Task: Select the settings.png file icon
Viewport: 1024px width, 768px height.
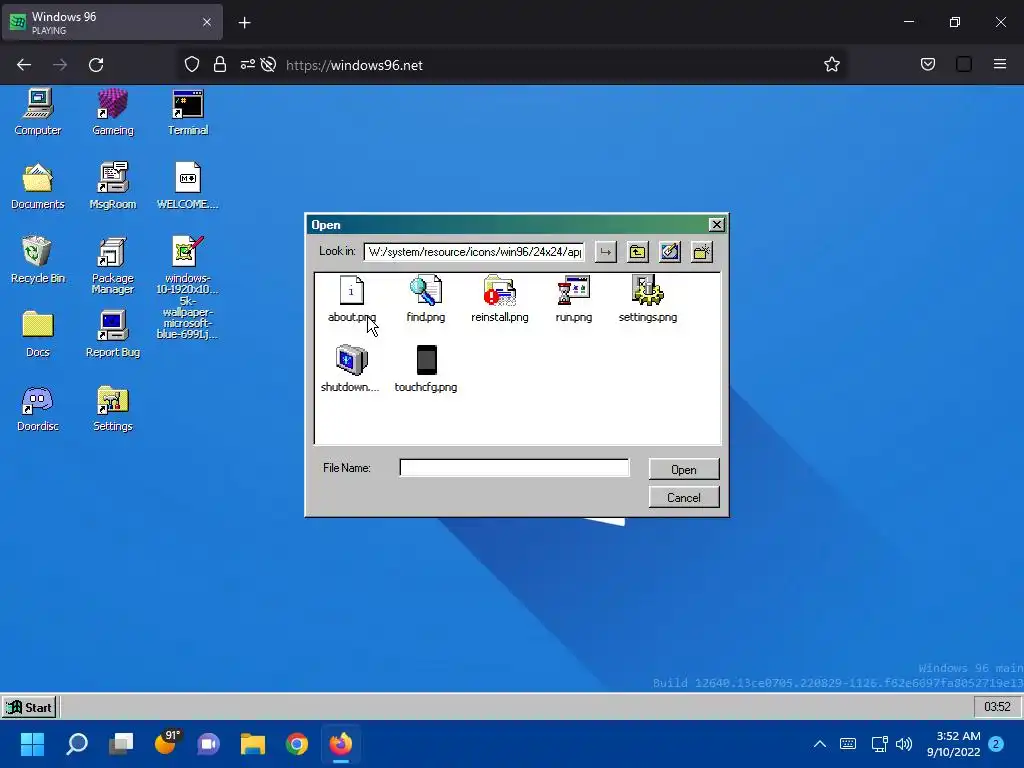Action: point(648,291)
